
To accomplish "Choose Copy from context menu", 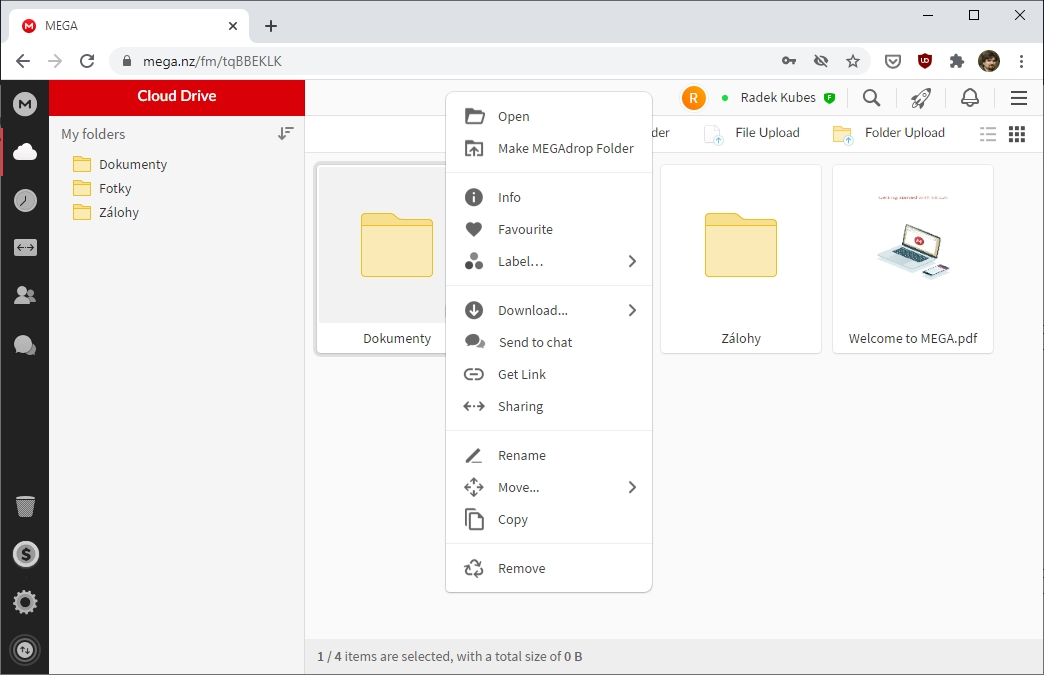I will point(549,519).
